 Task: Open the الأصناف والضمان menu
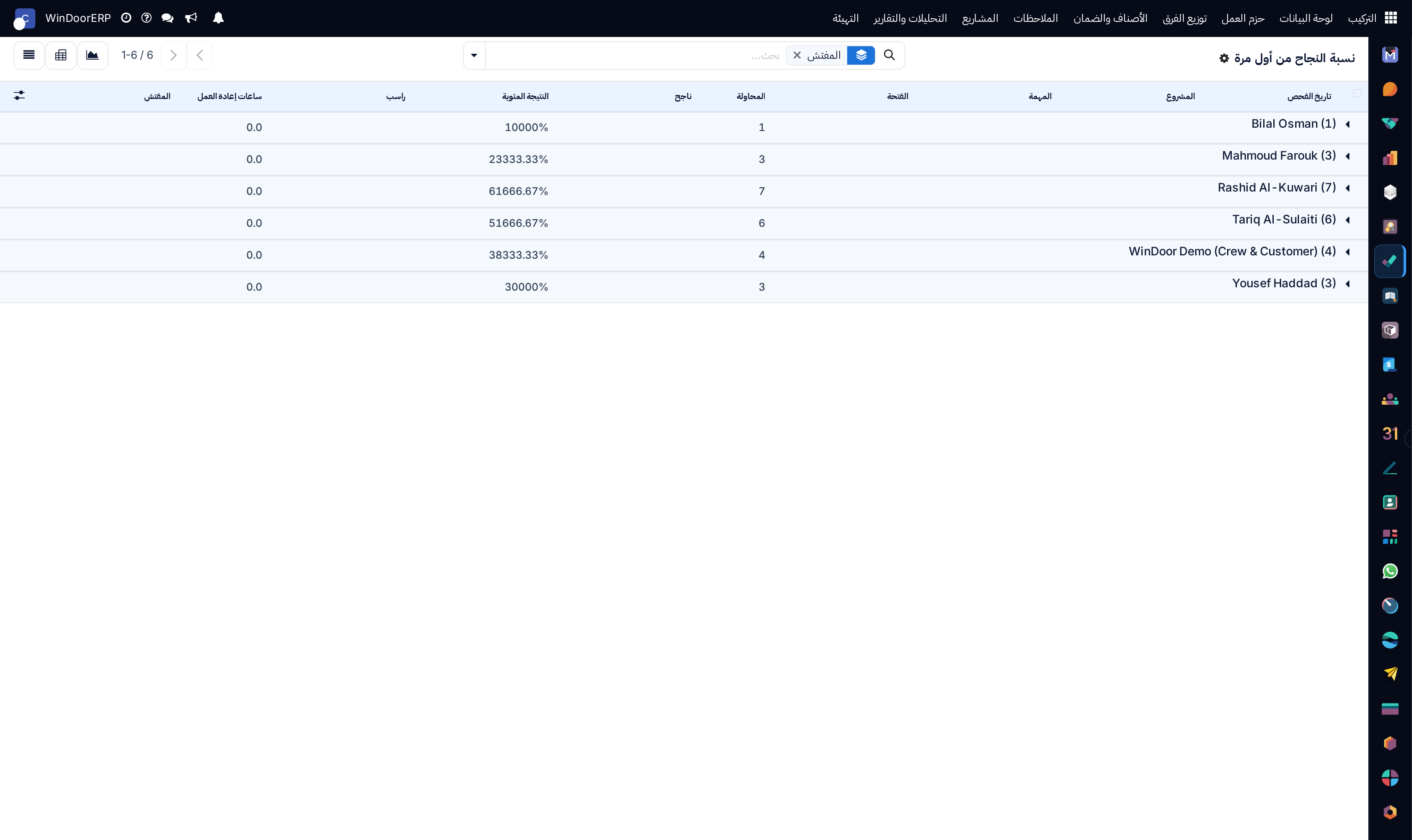coord(1110,18)
